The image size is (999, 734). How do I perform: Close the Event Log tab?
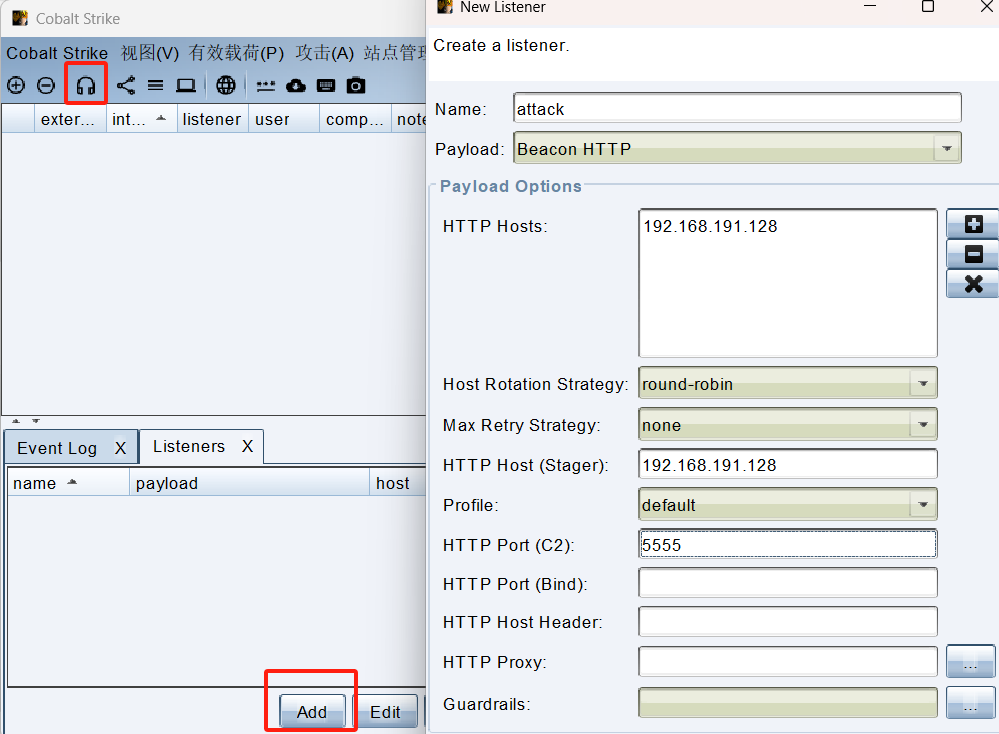[120, 448]
